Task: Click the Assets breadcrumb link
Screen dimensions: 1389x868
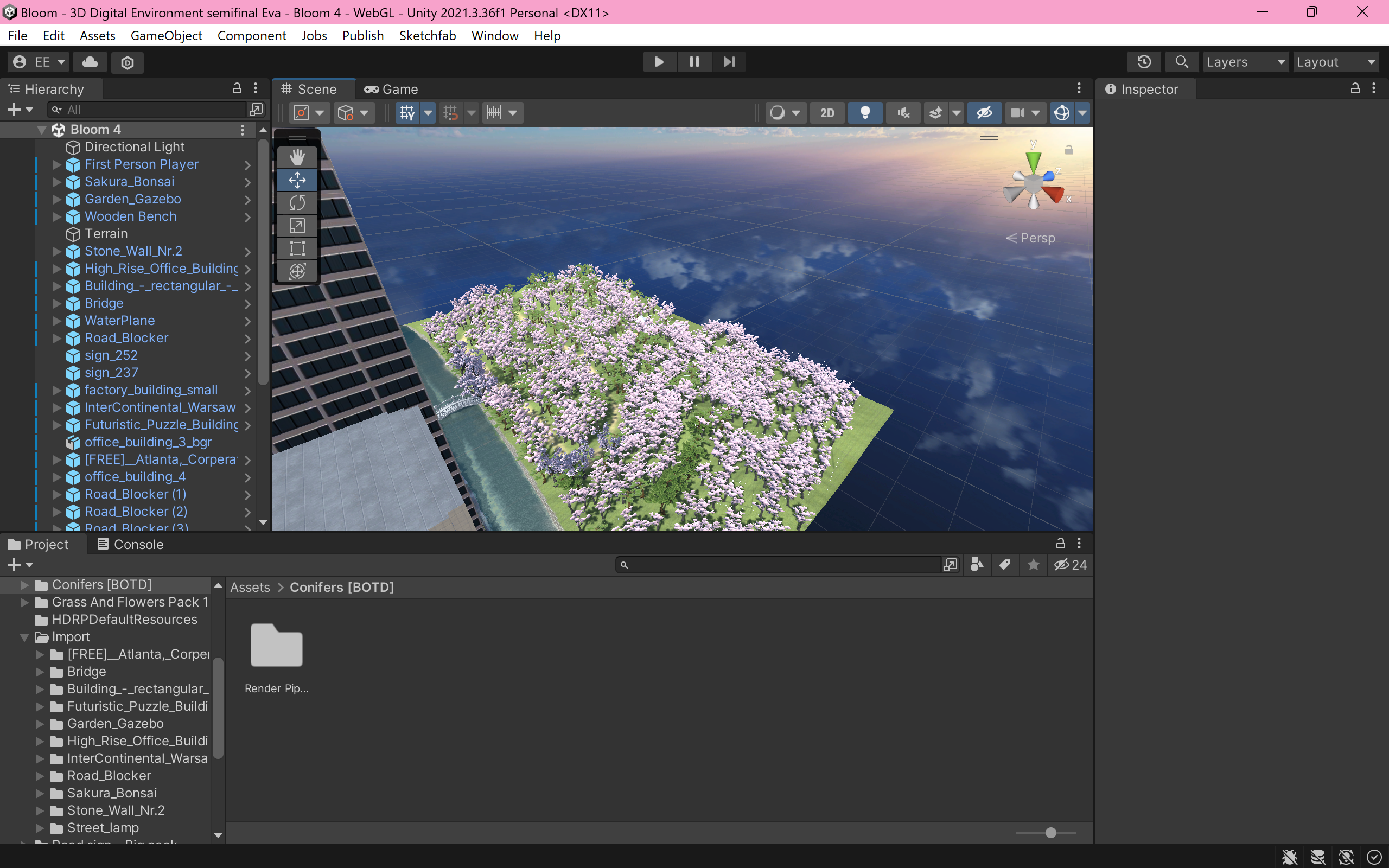Action: [x=250, y=588]
